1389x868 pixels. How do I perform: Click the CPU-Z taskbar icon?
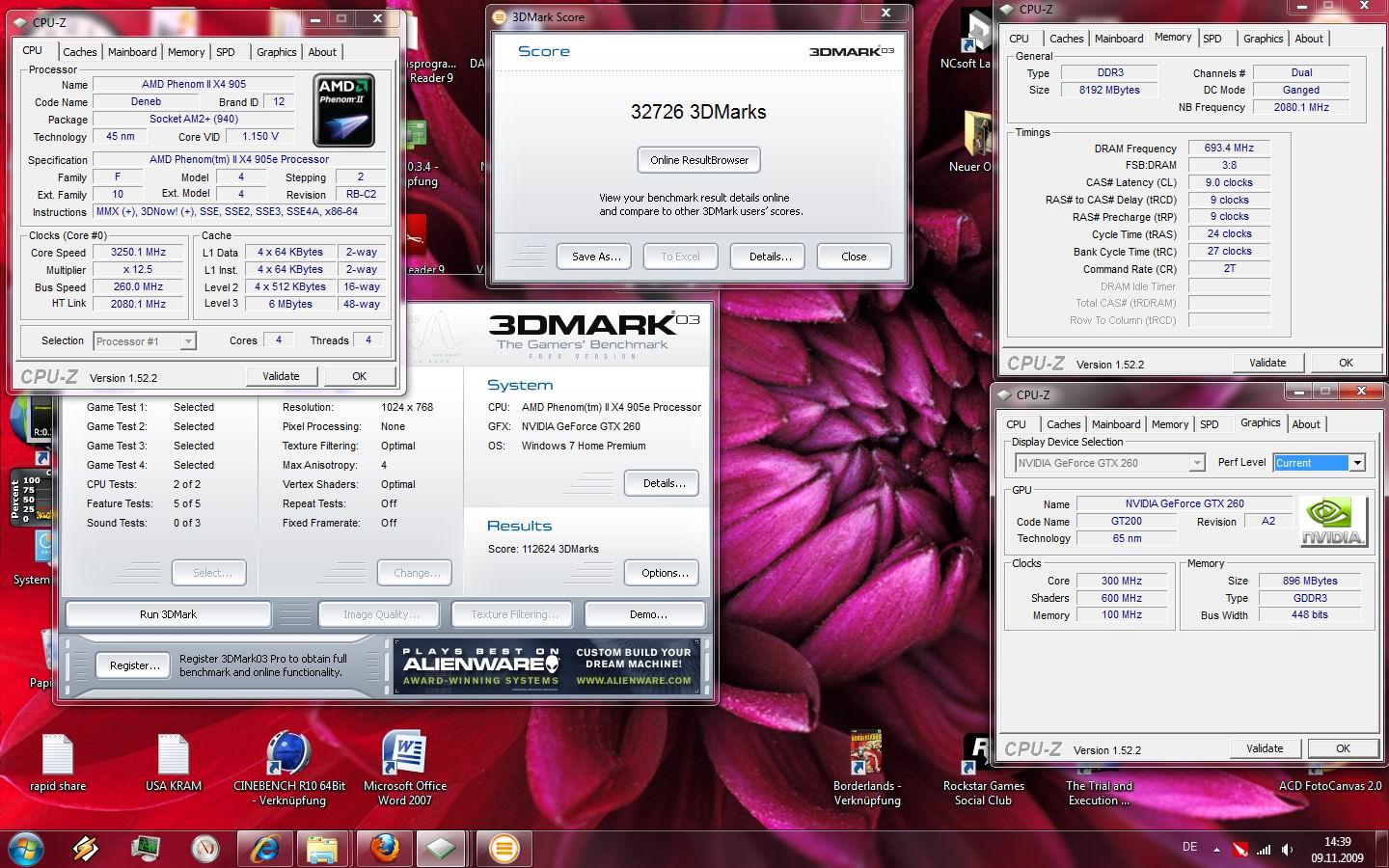pos(442,848)
